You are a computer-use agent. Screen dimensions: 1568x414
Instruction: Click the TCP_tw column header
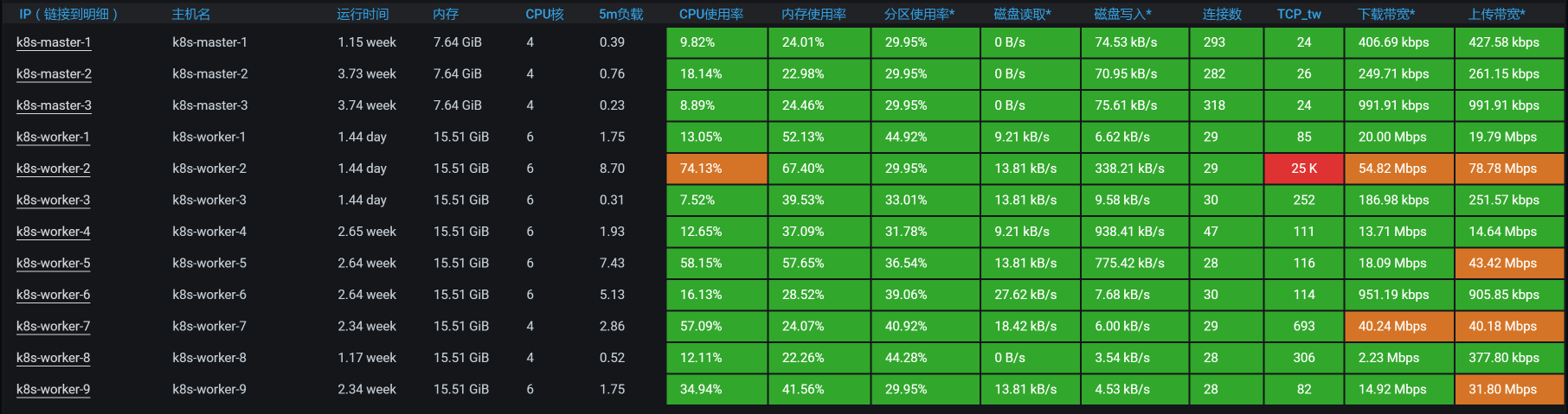[1299, 14]
